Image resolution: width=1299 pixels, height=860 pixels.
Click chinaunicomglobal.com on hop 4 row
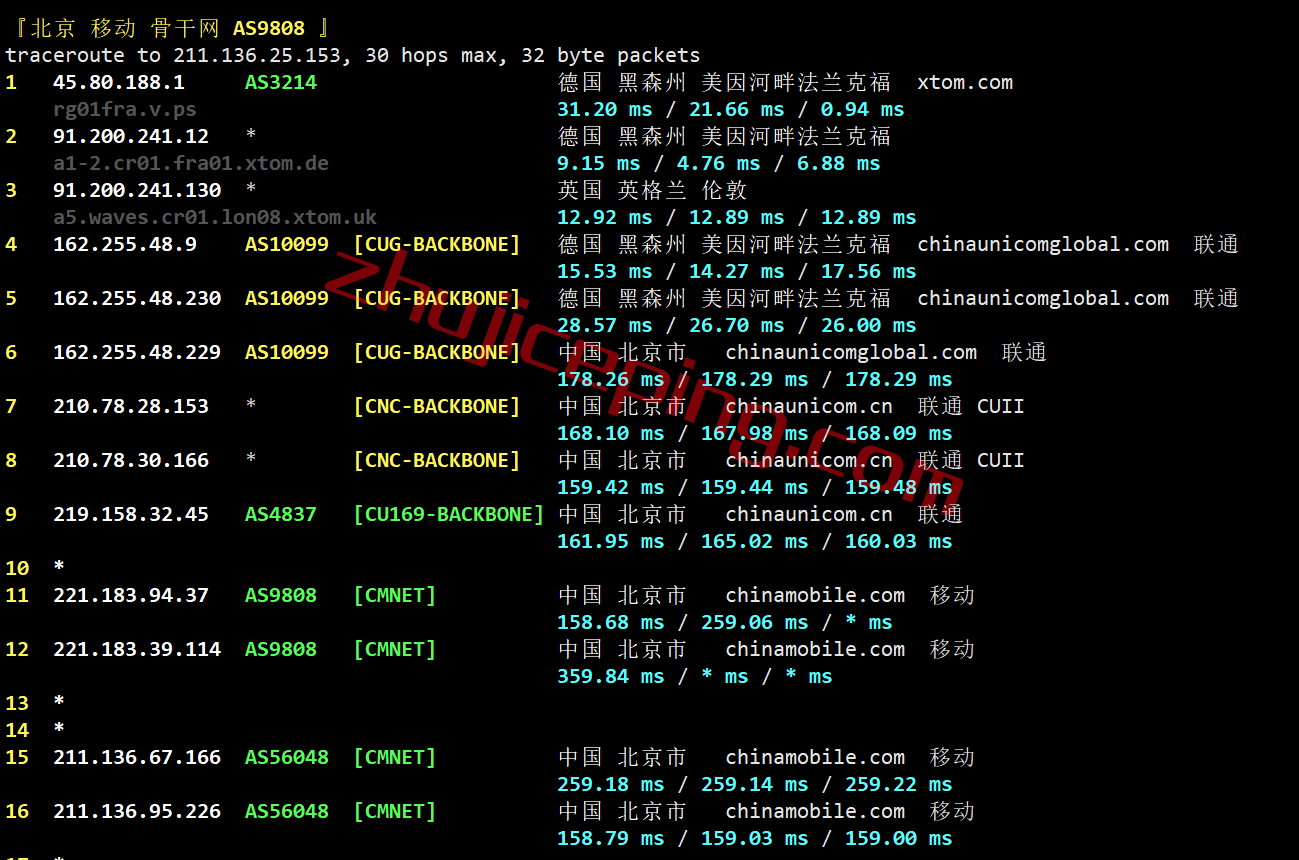tap(1043, 244)
